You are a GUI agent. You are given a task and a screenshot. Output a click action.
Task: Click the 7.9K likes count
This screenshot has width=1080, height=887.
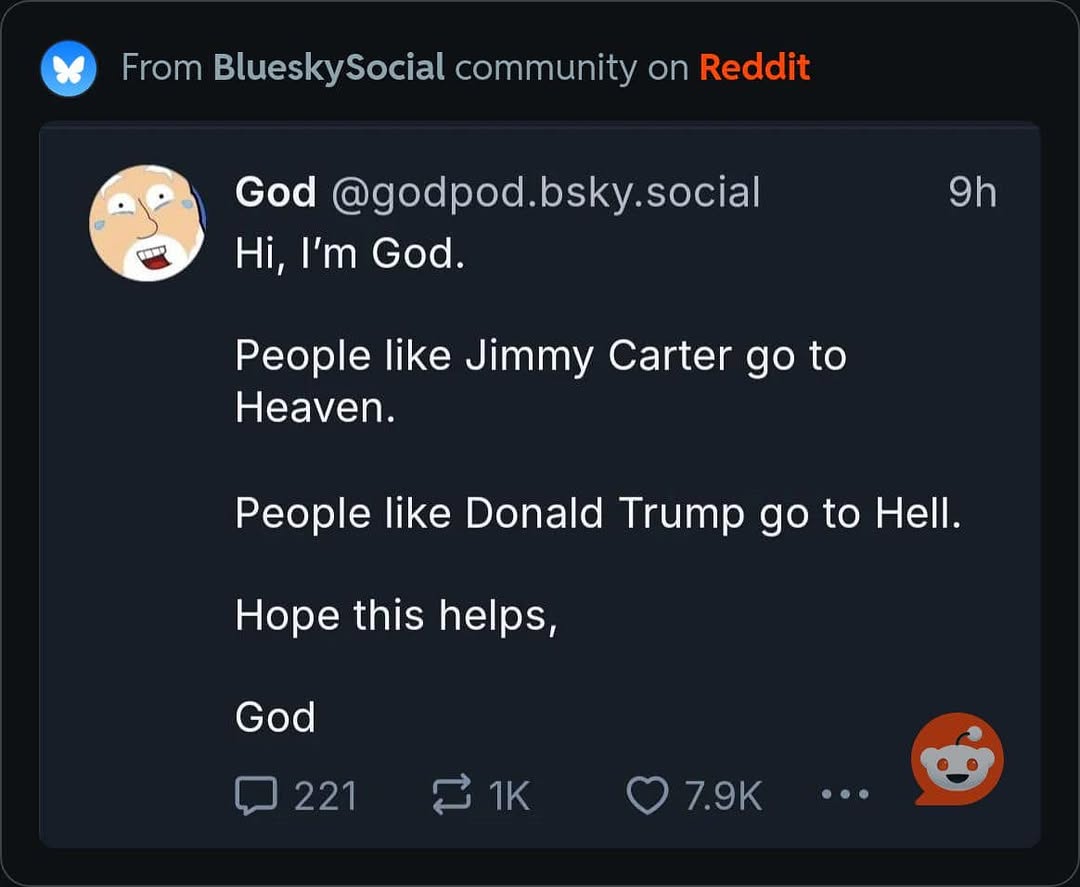pos(723,796)
